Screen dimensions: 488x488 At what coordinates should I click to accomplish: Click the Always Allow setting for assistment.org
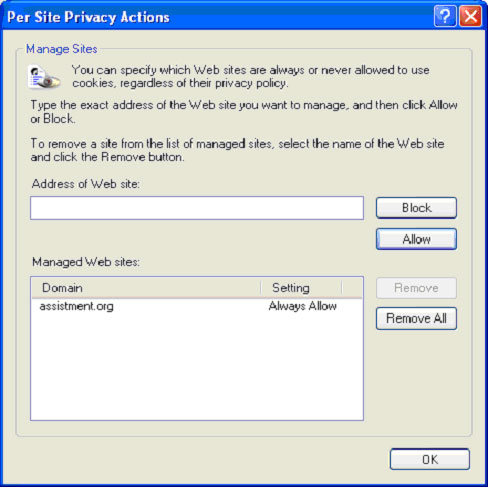pos(303,306)
